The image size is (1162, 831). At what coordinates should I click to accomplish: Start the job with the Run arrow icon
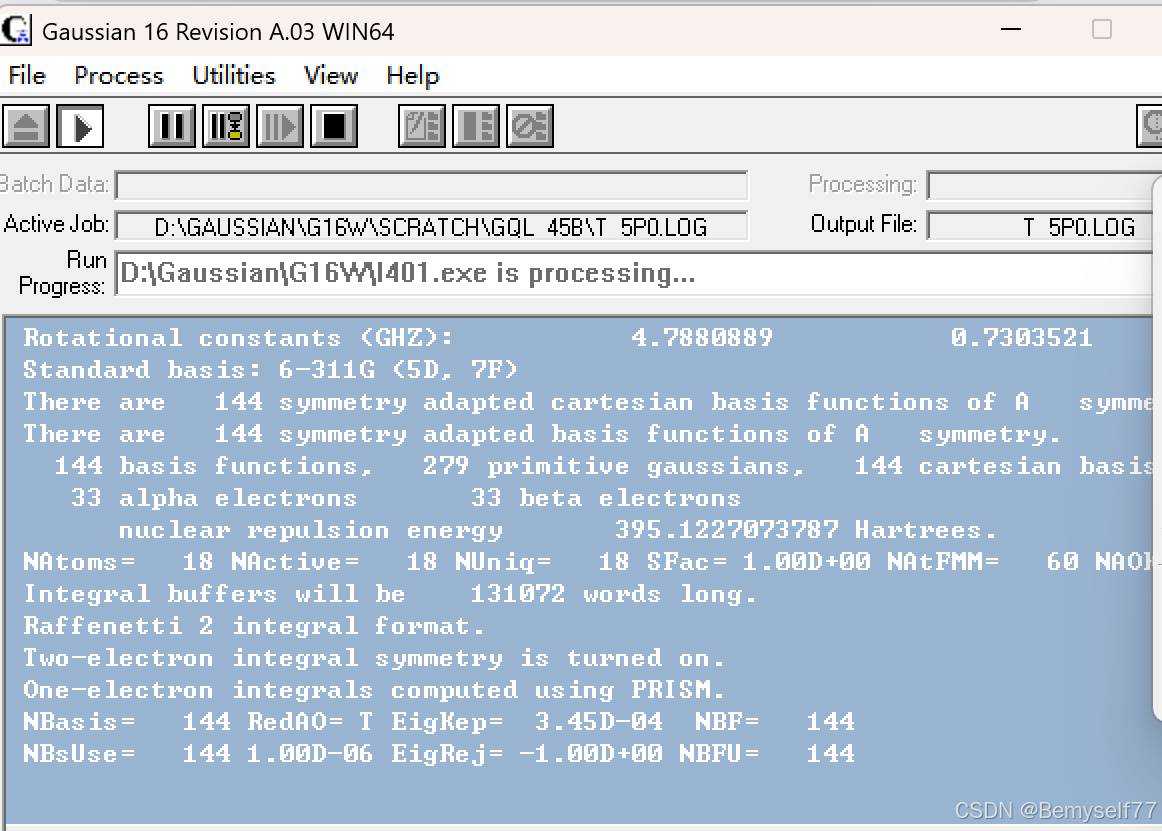(x=80, y=127)
